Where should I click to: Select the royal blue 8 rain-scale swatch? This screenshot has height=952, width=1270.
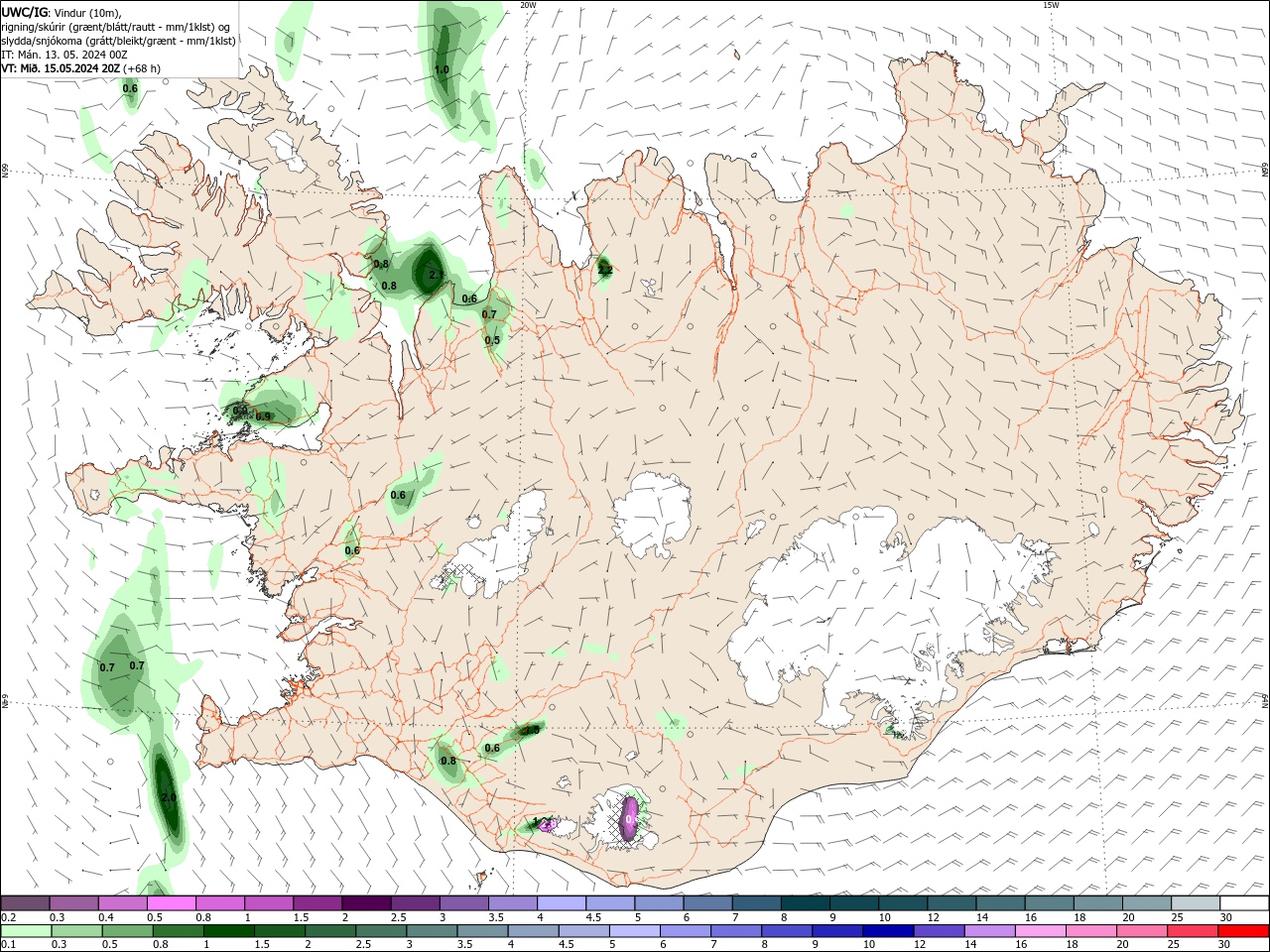tap(787, 931)
